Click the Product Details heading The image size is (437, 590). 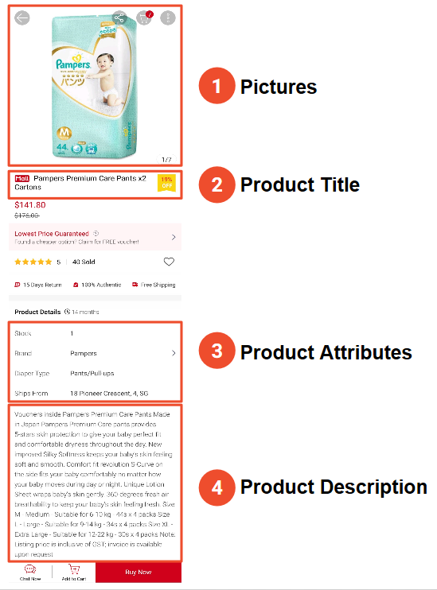coord(38,312)
